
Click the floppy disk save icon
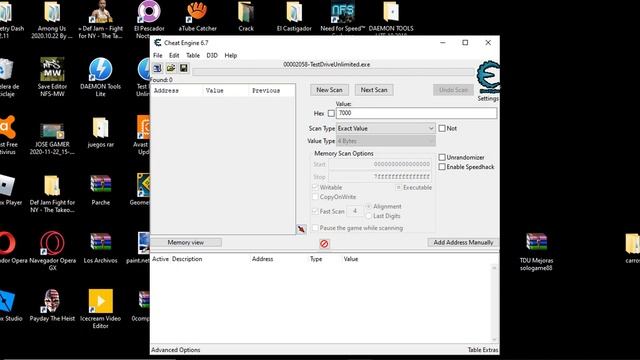pos(184,68)
